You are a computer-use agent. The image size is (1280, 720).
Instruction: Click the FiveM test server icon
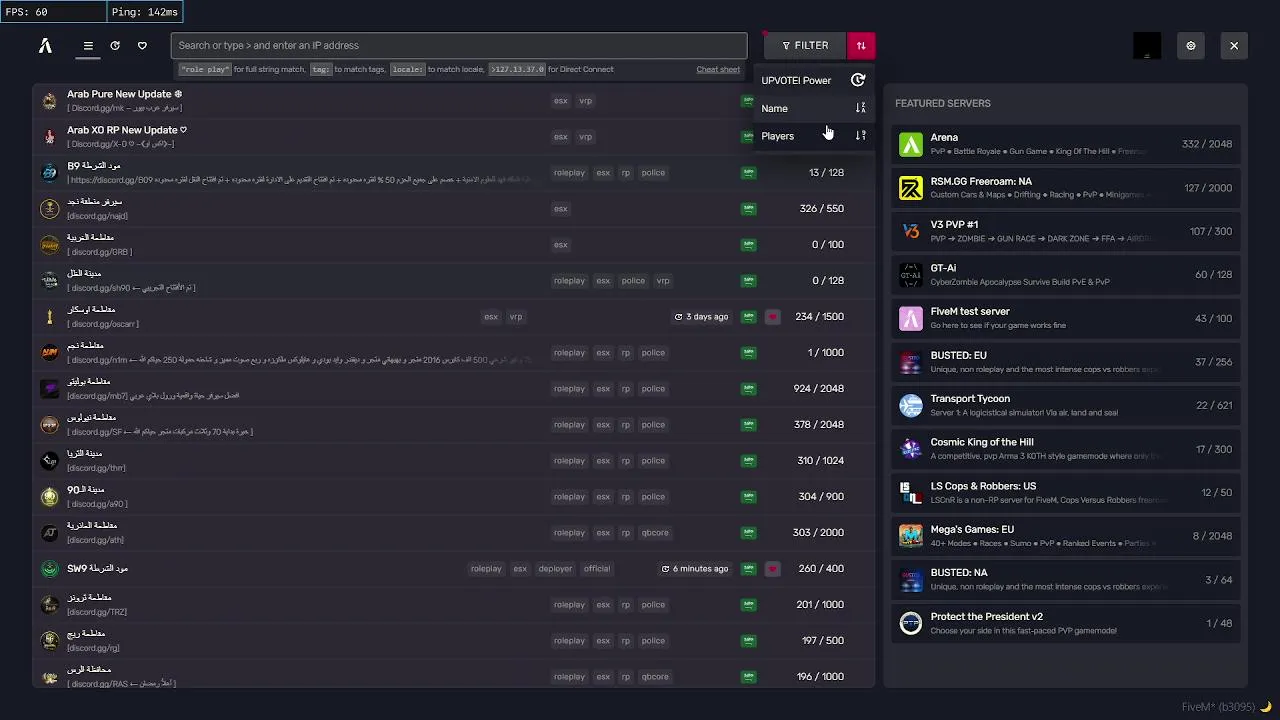(x=910, y=318)
